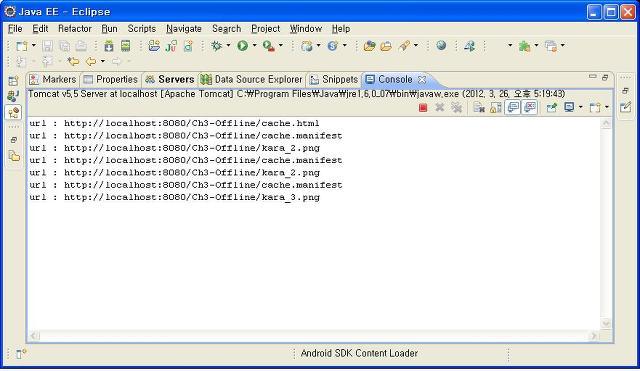640x371 pixels.
Task: Click the New wizard toolbar icon
Action: coord(21,46)
